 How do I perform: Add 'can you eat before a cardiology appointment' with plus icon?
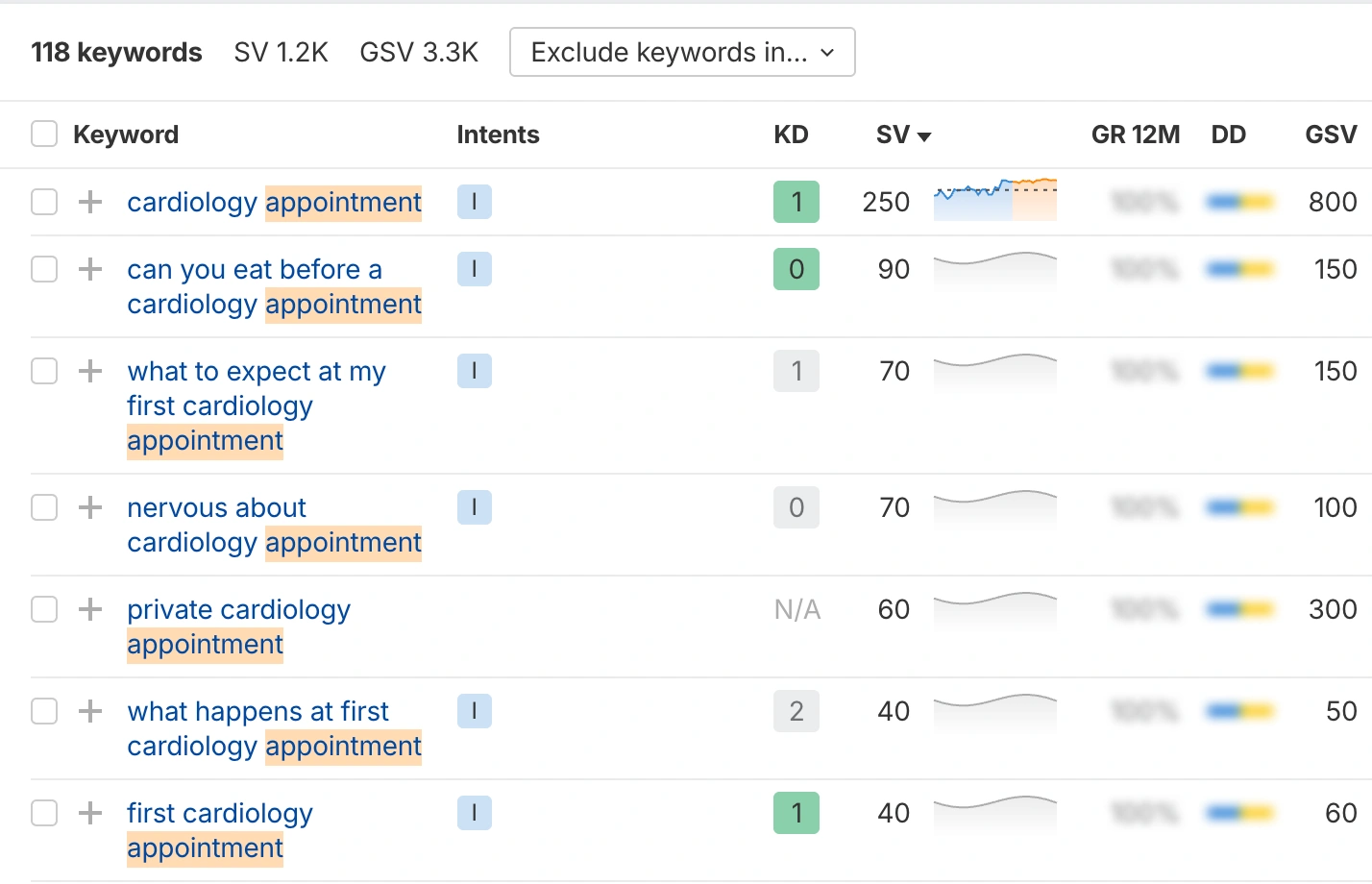tap(90, 269)
